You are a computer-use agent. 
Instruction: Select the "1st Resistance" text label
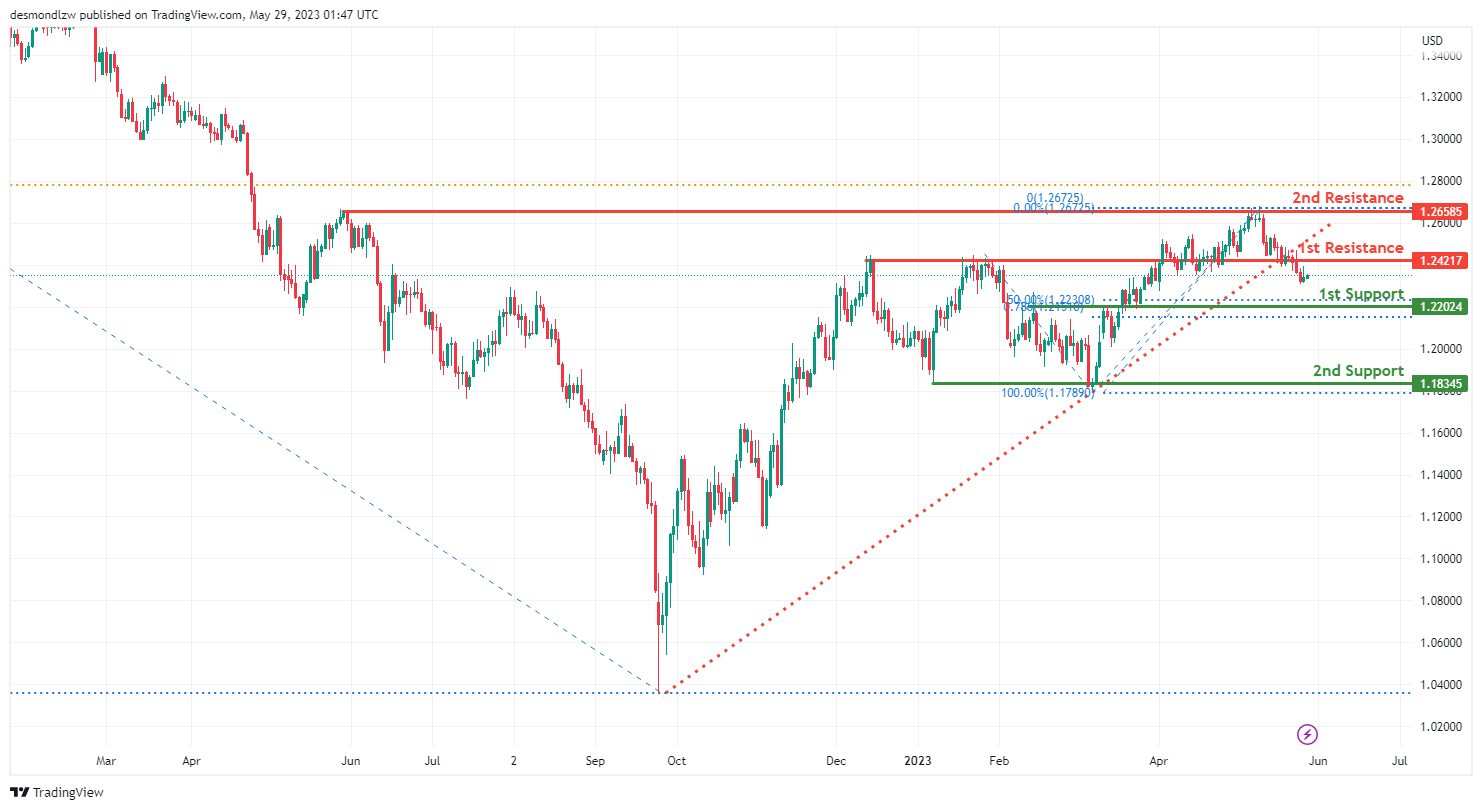(1350, 247)
